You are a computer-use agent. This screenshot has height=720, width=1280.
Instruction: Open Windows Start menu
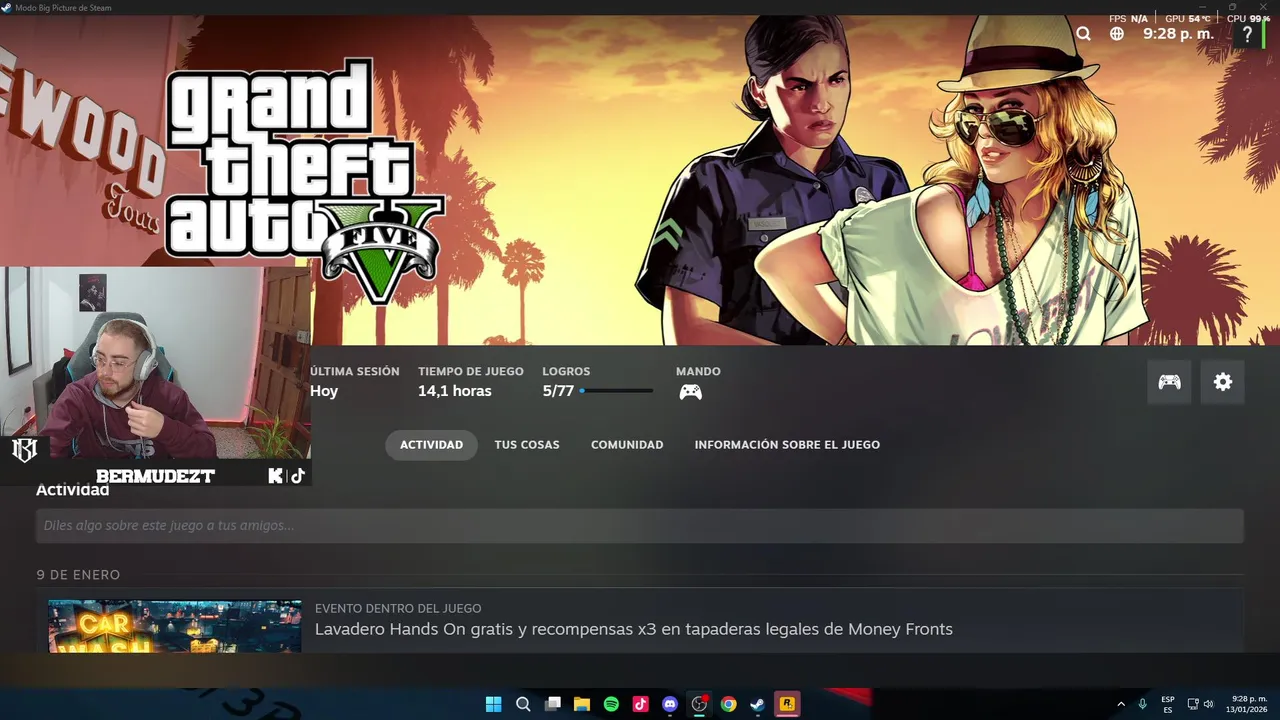tap(493, 704)
